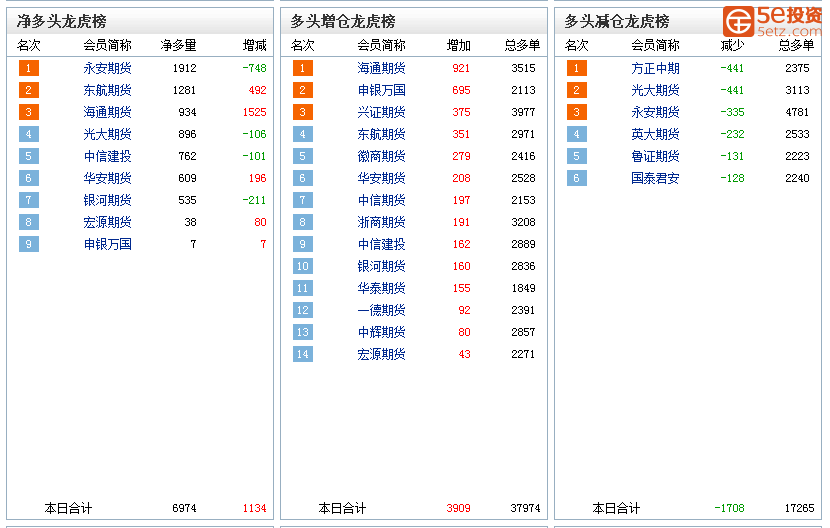830x528 pixels.
Task: Open 方正中期 link in 多头减仓龙虎榜
Action: coord(655,68)
